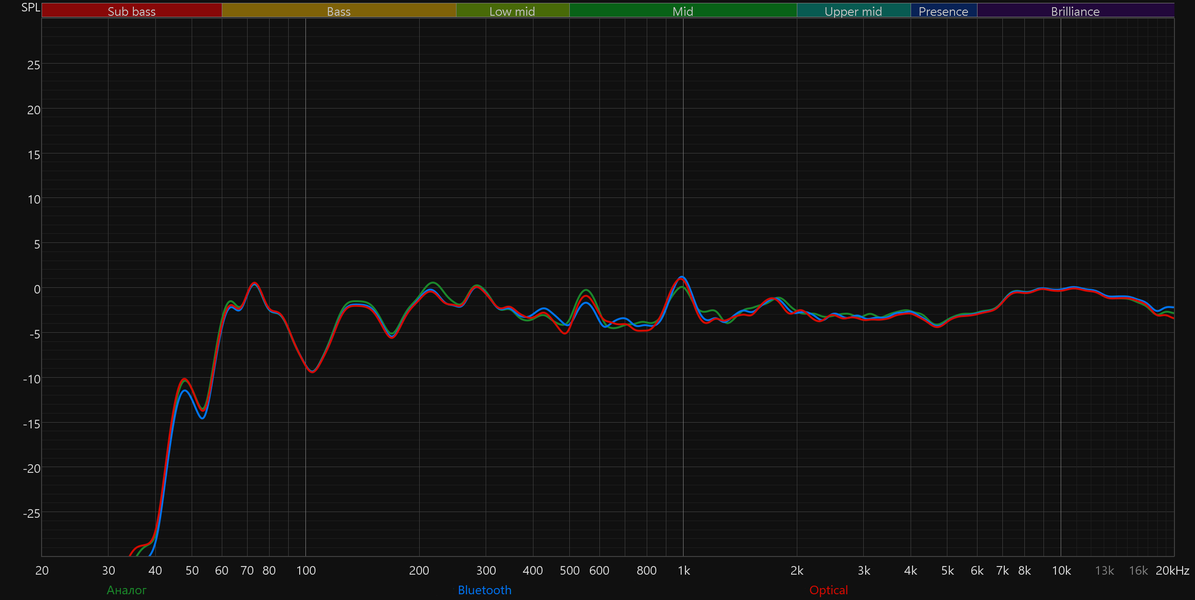Click the 10k frequency axis label
1195x600 pixels.
click(1061, 570)
